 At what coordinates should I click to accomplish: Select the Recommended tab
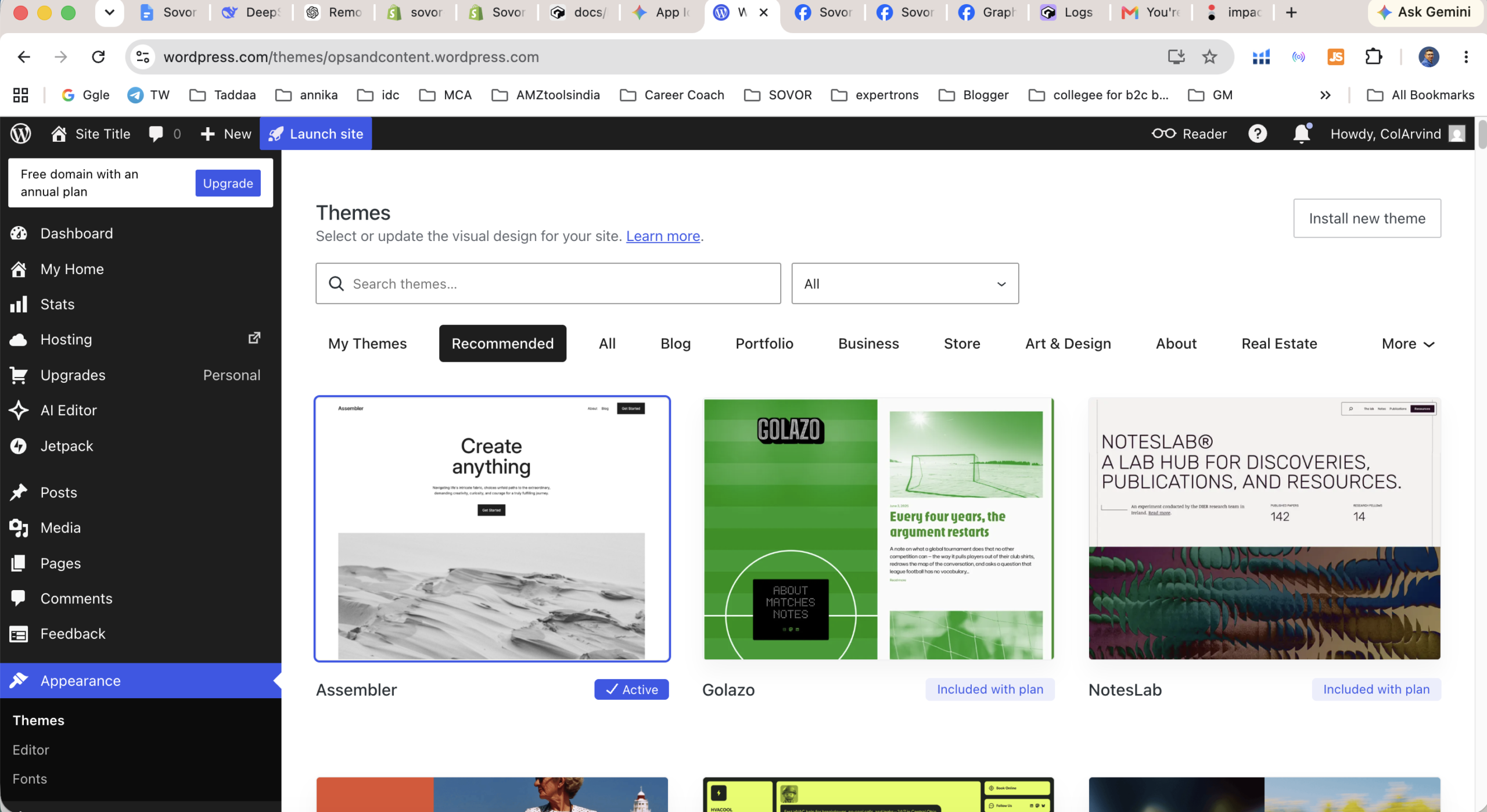[x=502, y=343]
